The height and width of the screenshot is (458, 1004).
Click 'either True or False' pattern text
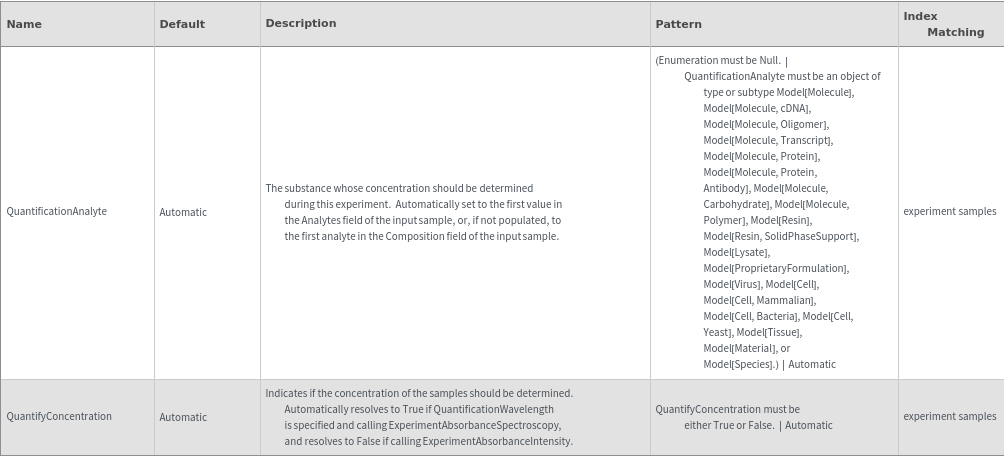pyautogui.click(x=729, y=425)
